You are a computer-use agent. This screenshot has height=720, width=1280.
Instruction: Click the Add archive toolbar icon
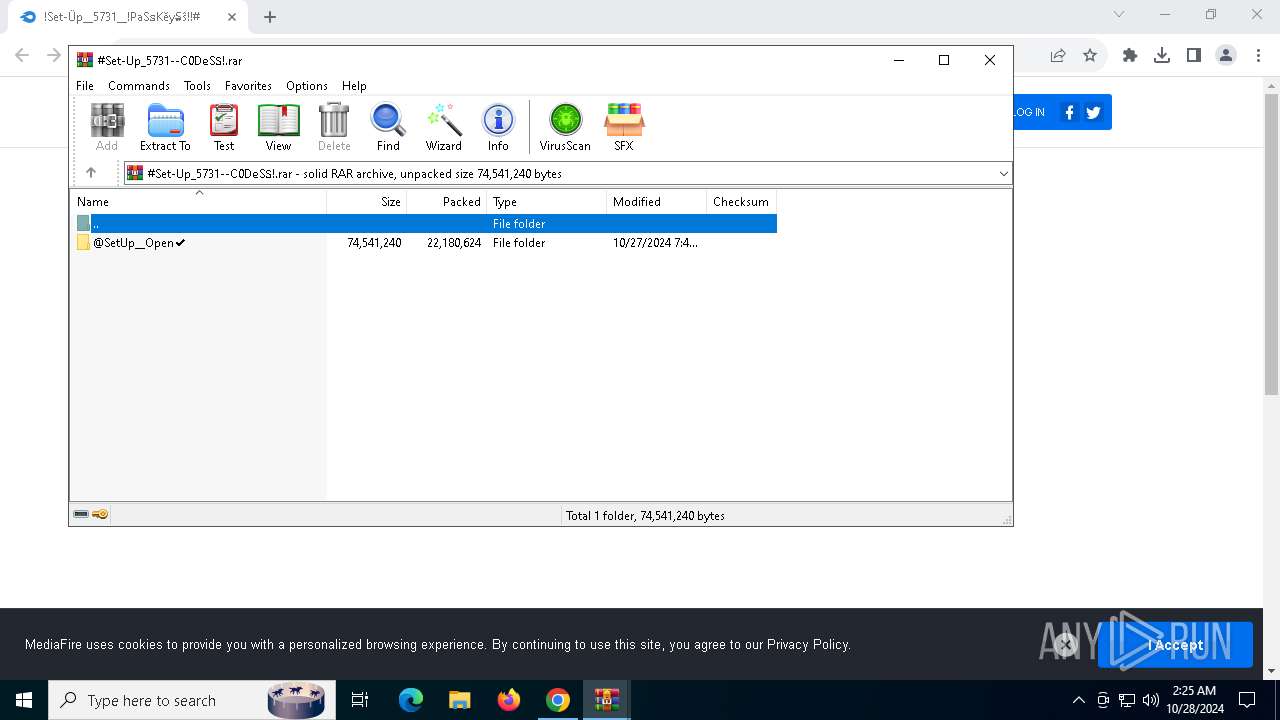(107, 127)
